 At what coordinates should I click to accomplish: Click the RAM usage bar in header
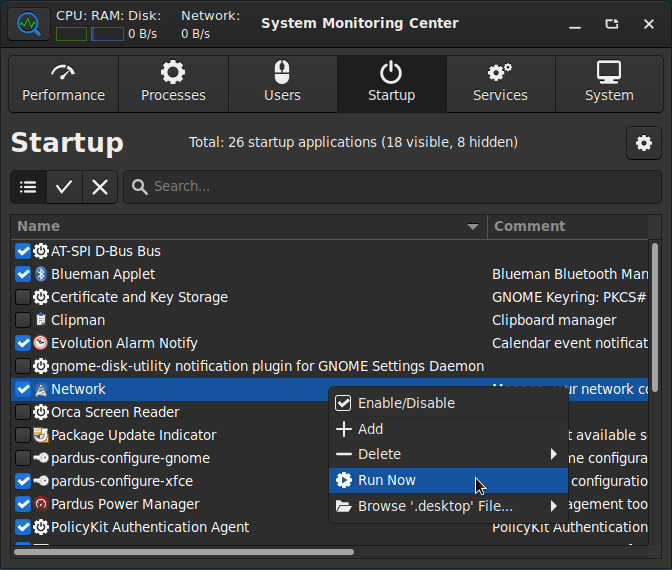click(x=107, y=34)
